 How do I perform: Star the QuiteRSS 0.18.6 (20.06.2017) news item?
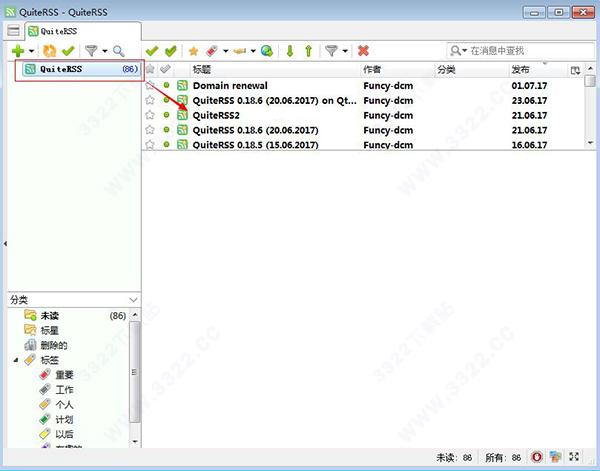[x=150, y=130]
